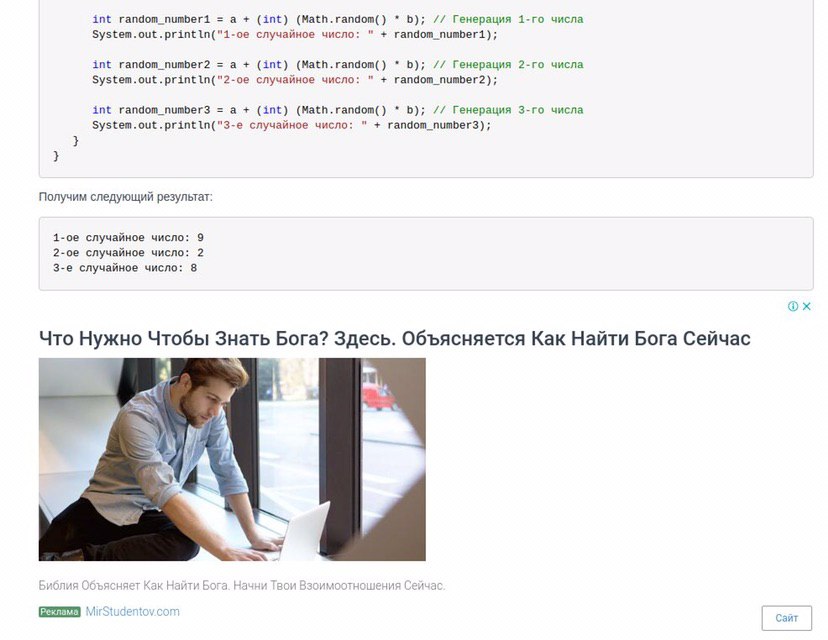Click the green 'Реклама' badge

coord(59,612)
